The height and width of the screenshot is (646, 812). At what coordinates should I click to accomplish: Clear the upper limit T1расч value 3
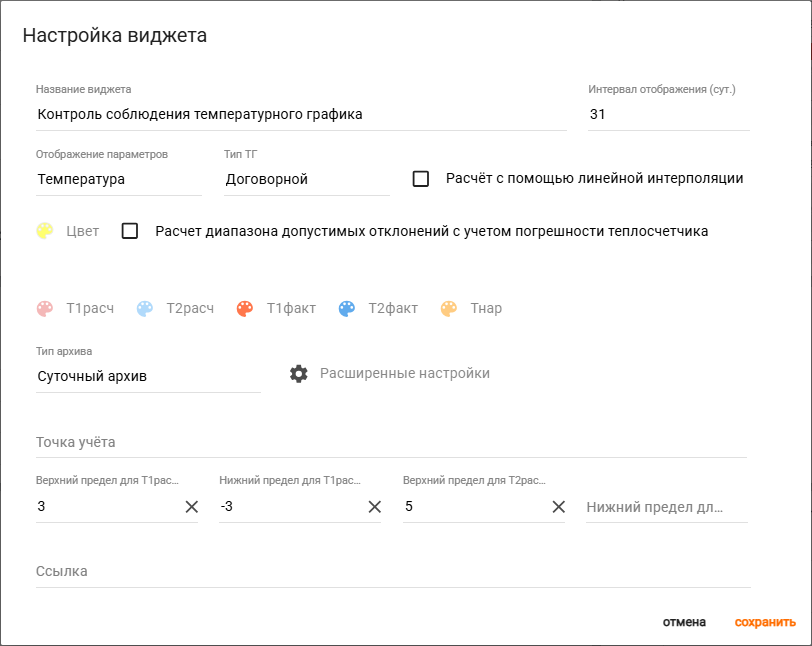(x=191, y=507)
